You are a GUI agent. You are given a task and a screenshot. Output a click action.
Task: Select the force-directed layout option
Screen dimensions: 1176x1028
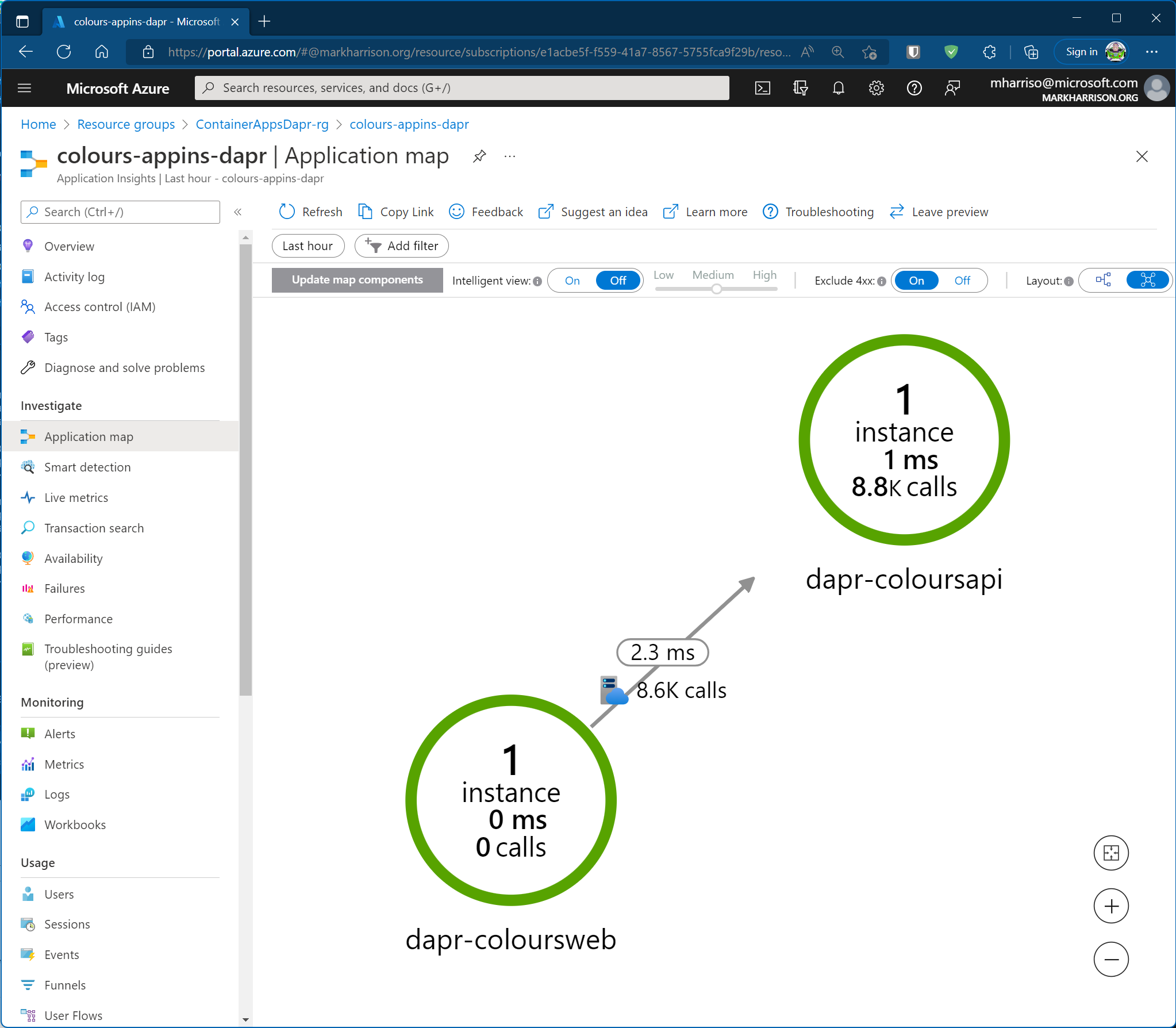click(1147, 281)
